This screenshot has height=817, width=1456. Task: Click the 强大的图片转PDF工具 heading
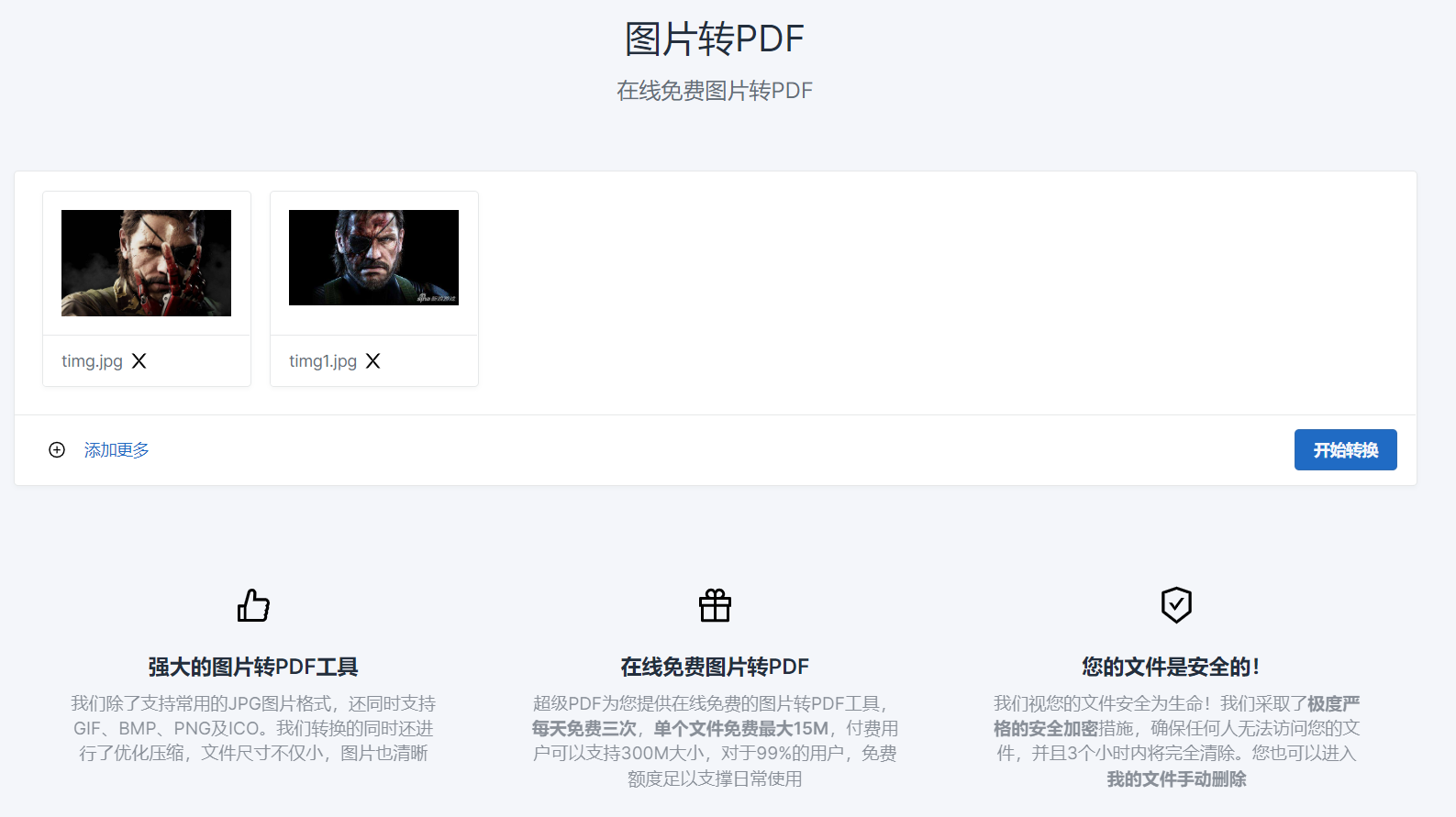coord(253,667)
